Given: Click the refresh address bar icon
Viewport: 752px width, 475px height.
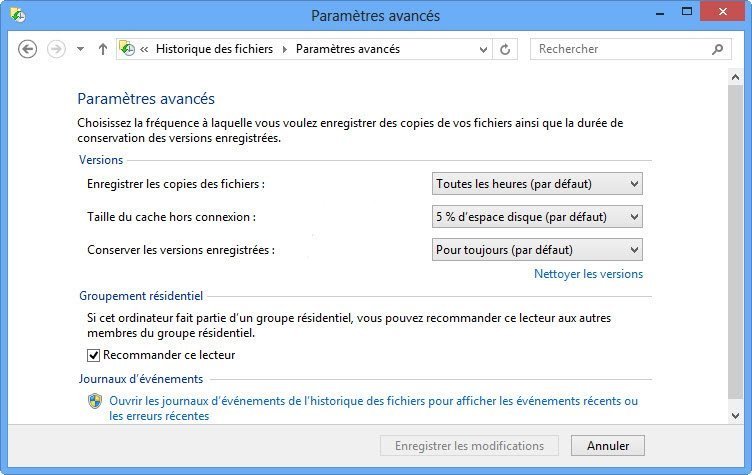Looking at the screenshot, I should (505, 49).
